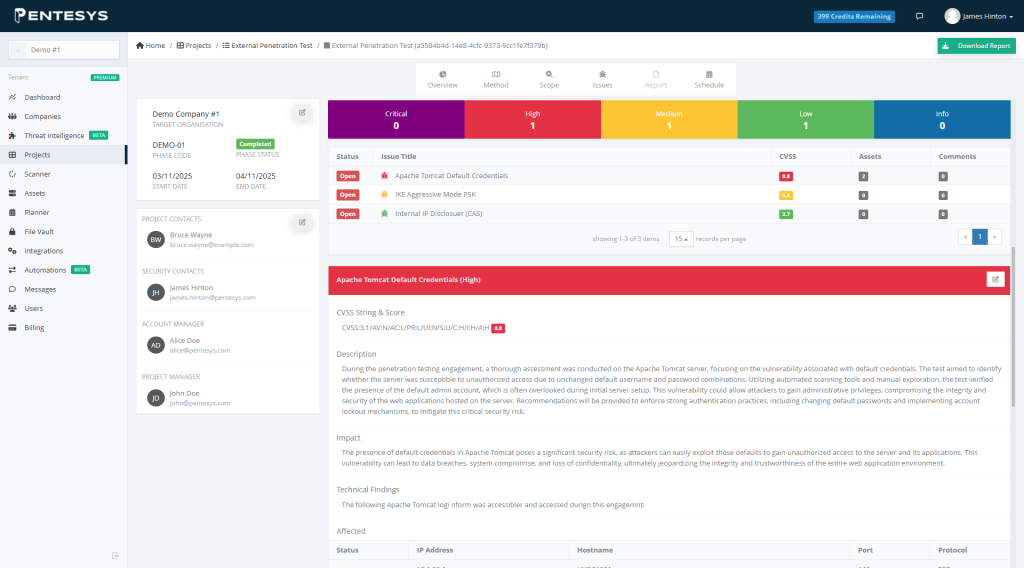
Task: Click the Home breadcrumb link
Action: tap(151, 46)
